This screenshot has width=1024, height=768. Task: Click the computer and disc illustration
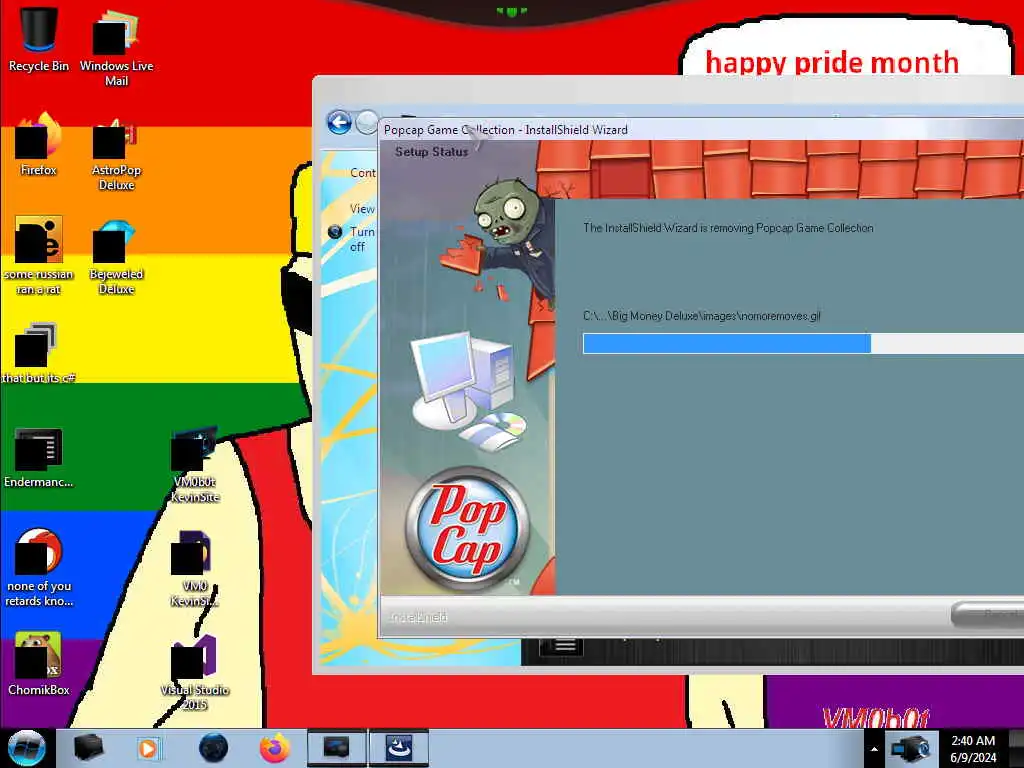point(469,391)
